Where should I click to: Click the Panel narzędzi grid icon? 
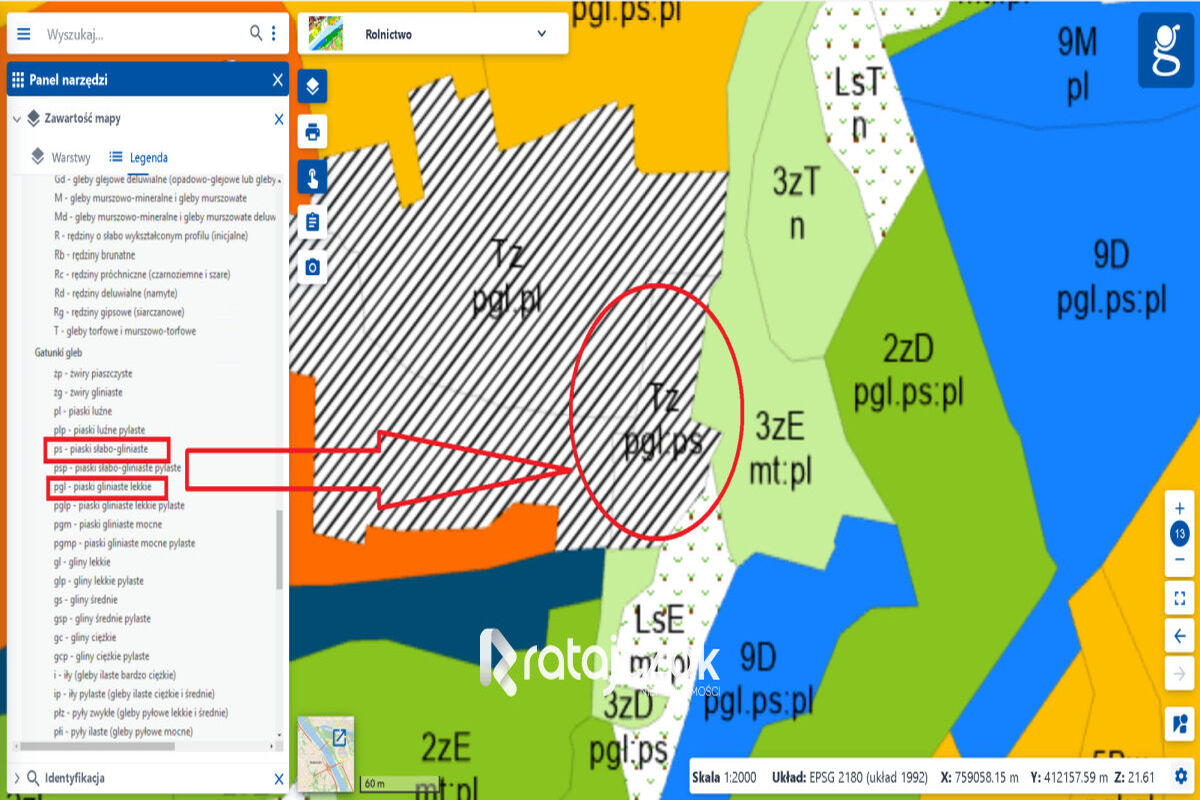(x=18, y=80)
